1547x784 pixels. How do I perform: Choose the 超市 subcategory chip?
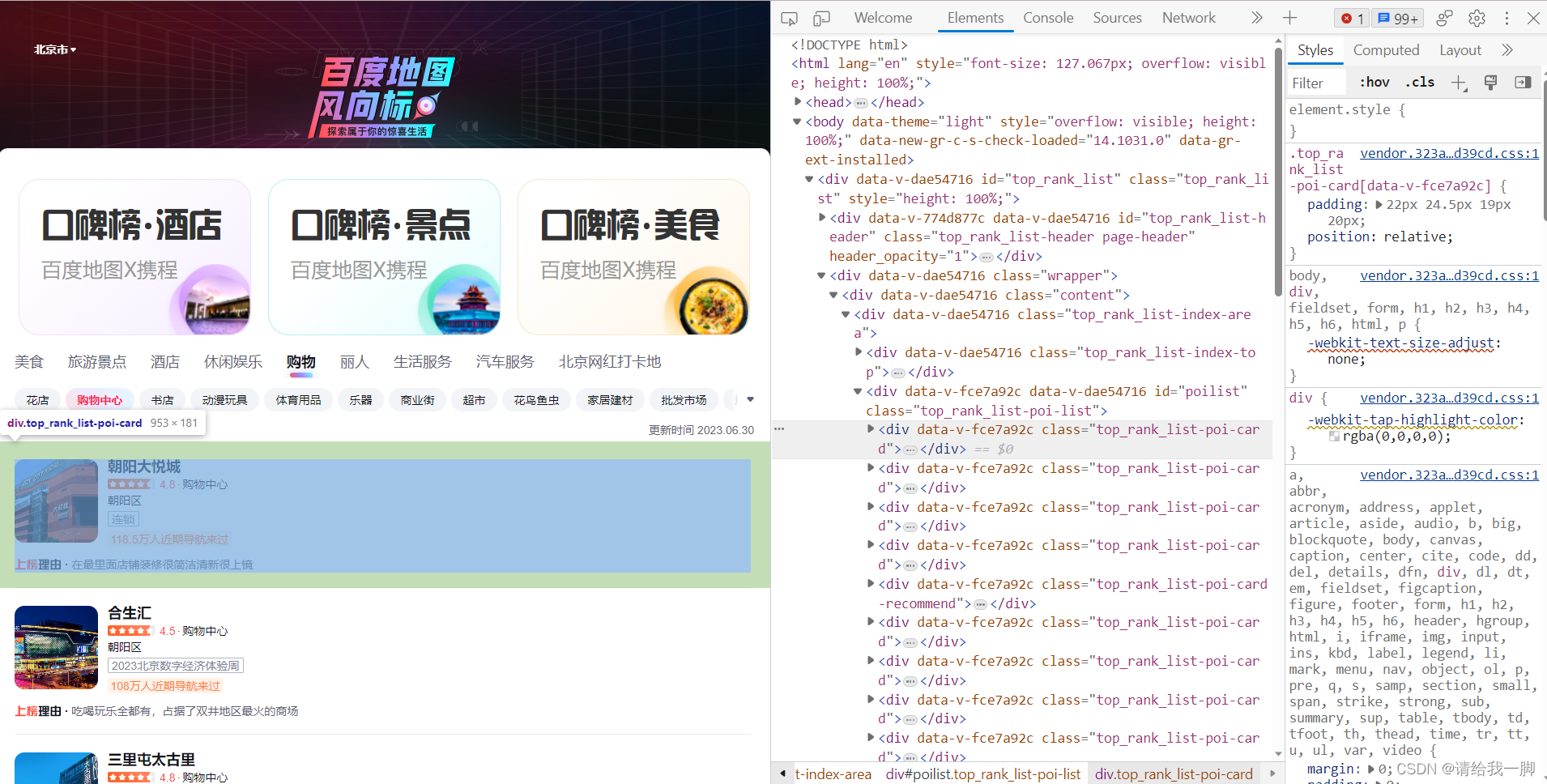(x=474, y=400)
